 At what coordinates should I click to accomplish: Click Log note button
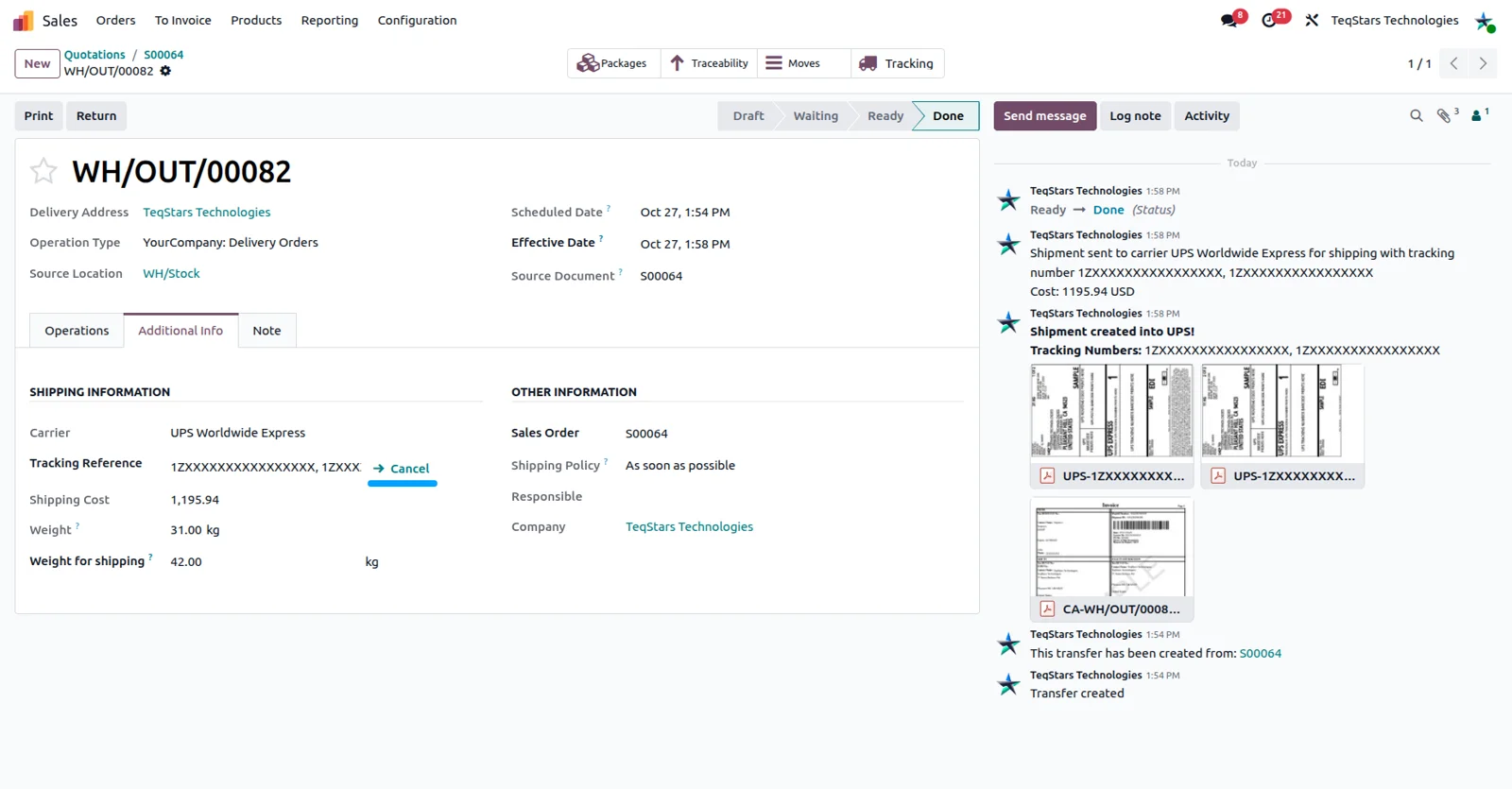(1135, 116)
